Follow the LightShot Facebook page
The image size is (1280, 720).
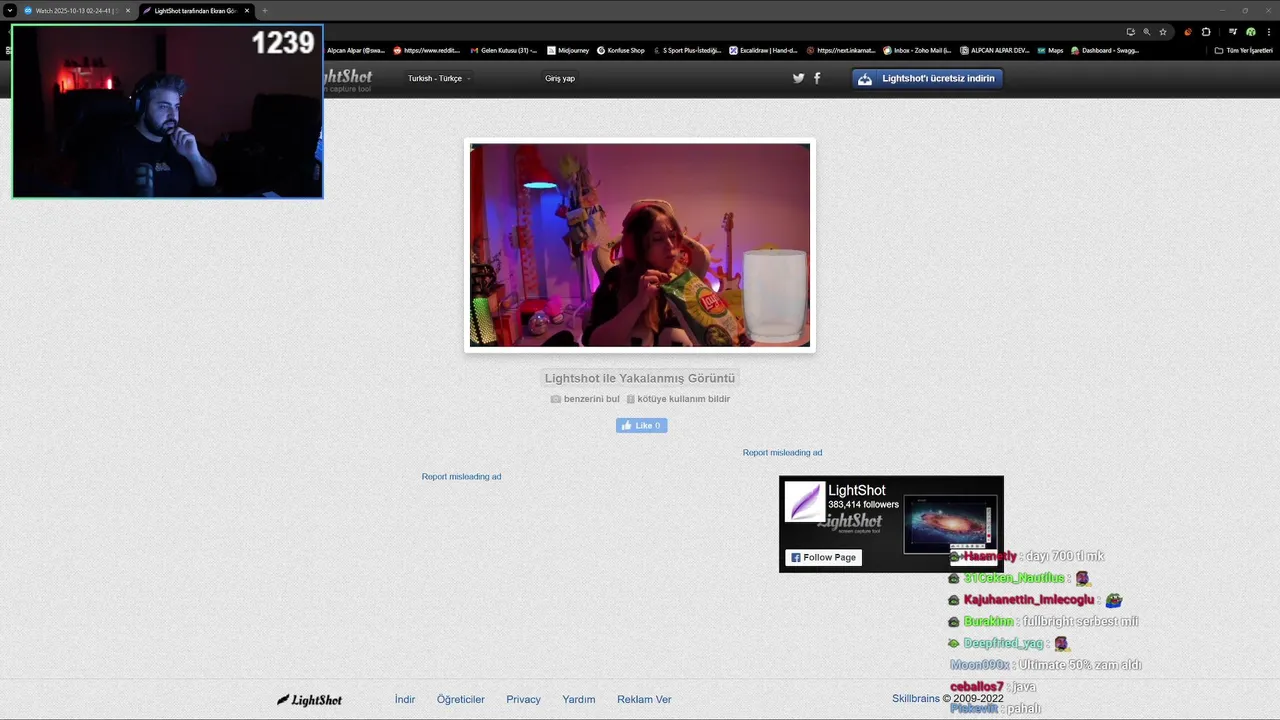coord(823,557)
